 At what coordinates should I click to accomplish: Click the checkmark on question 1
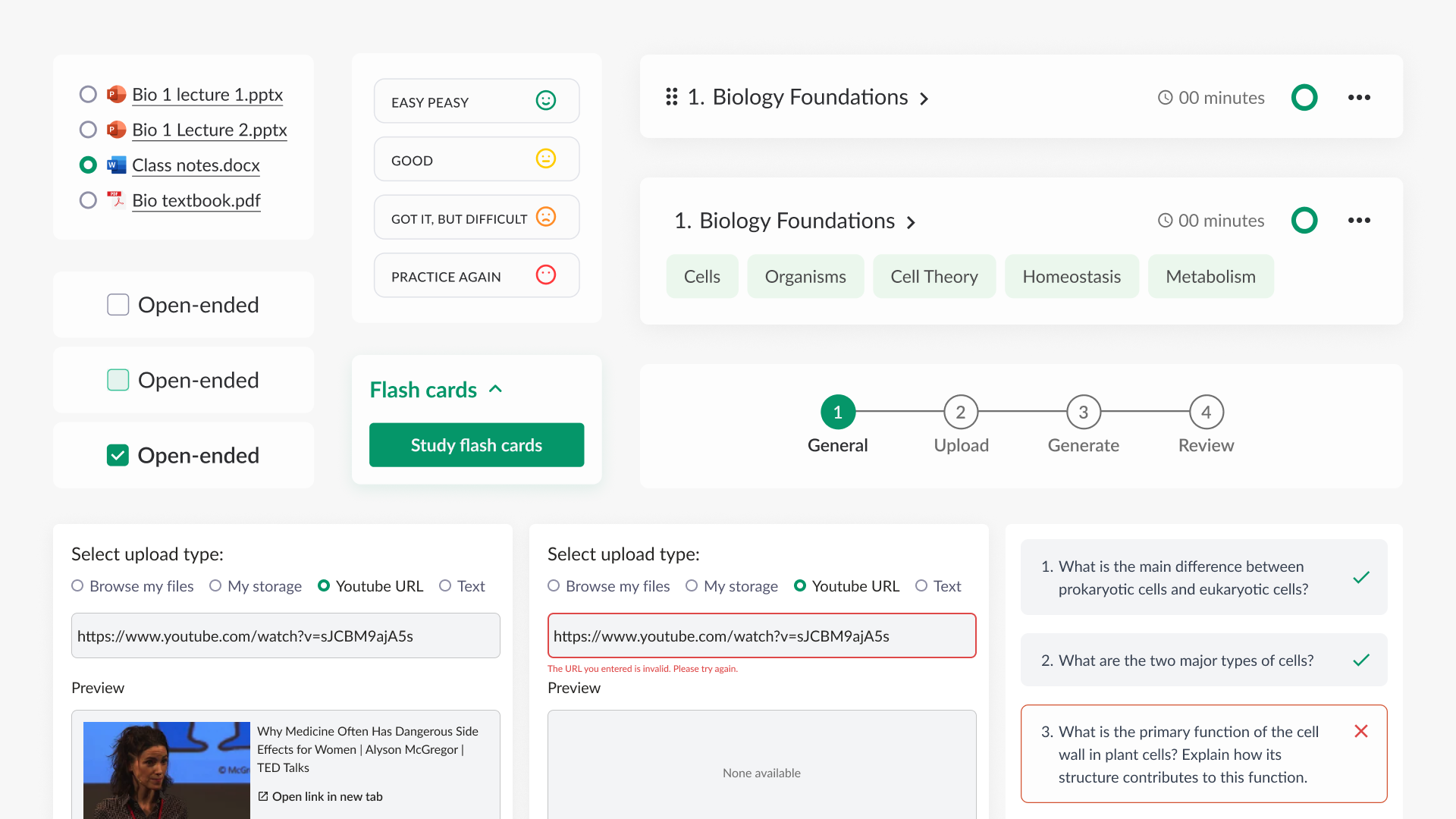(x=1361, y=577)
